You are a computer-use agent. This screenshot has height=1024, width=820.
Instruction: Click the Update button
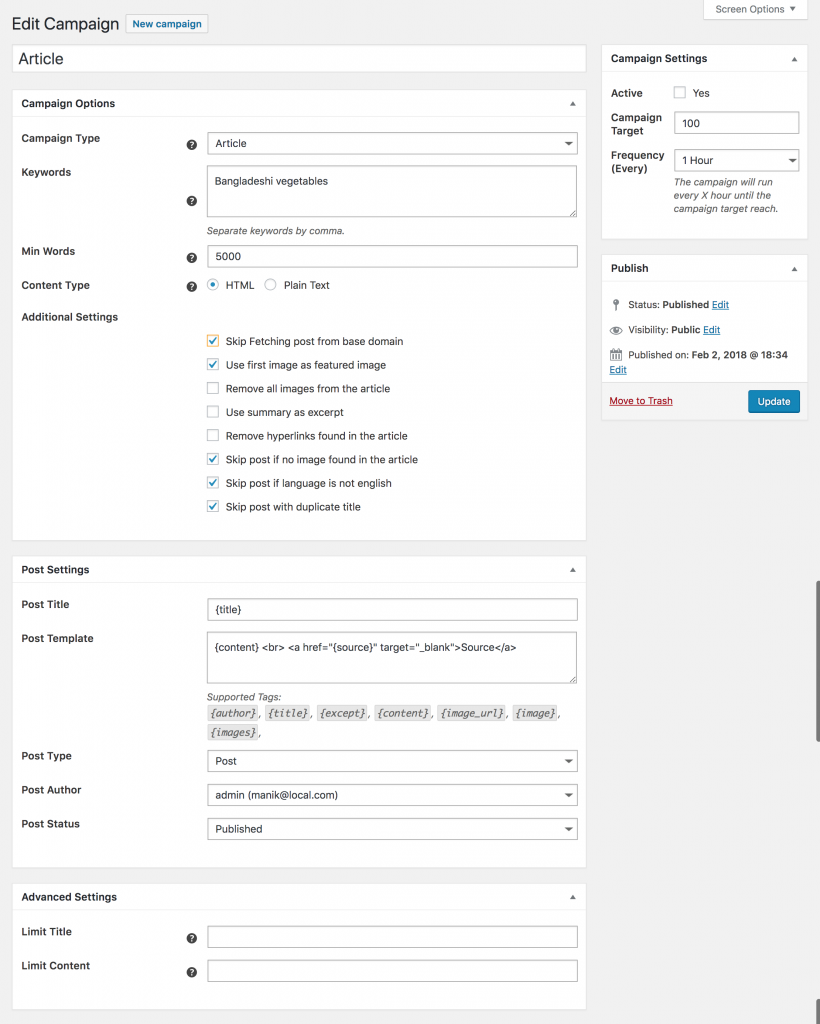point(774,401)
